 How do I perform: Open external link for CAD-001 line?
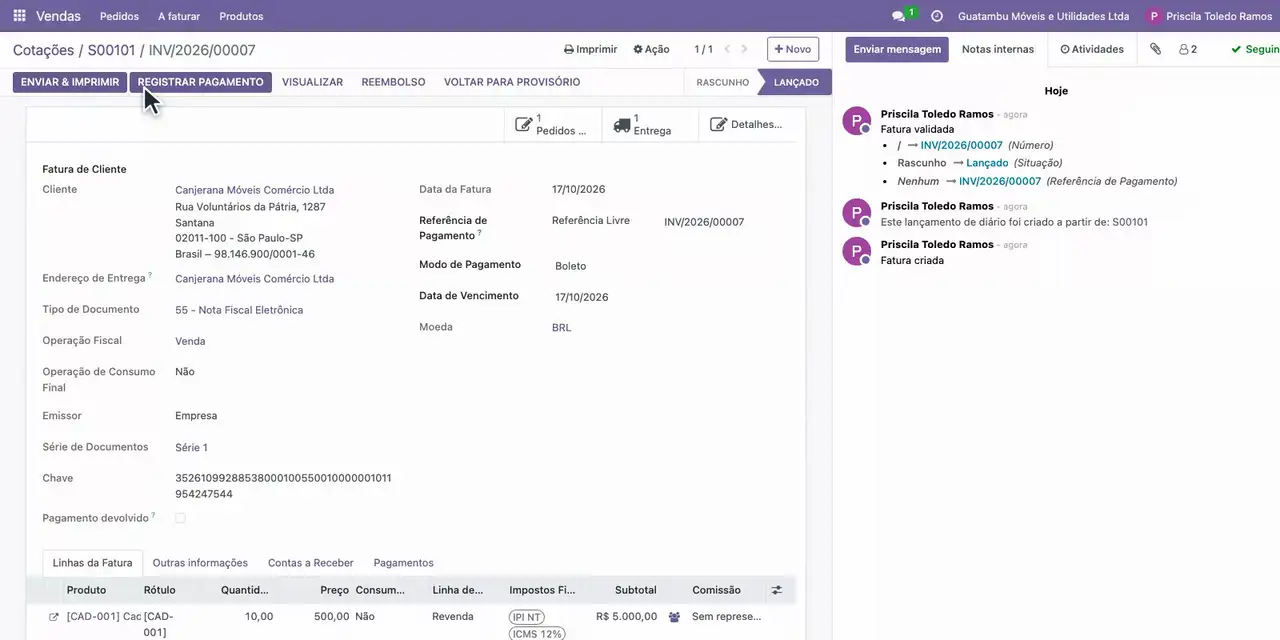click(54, 617)
